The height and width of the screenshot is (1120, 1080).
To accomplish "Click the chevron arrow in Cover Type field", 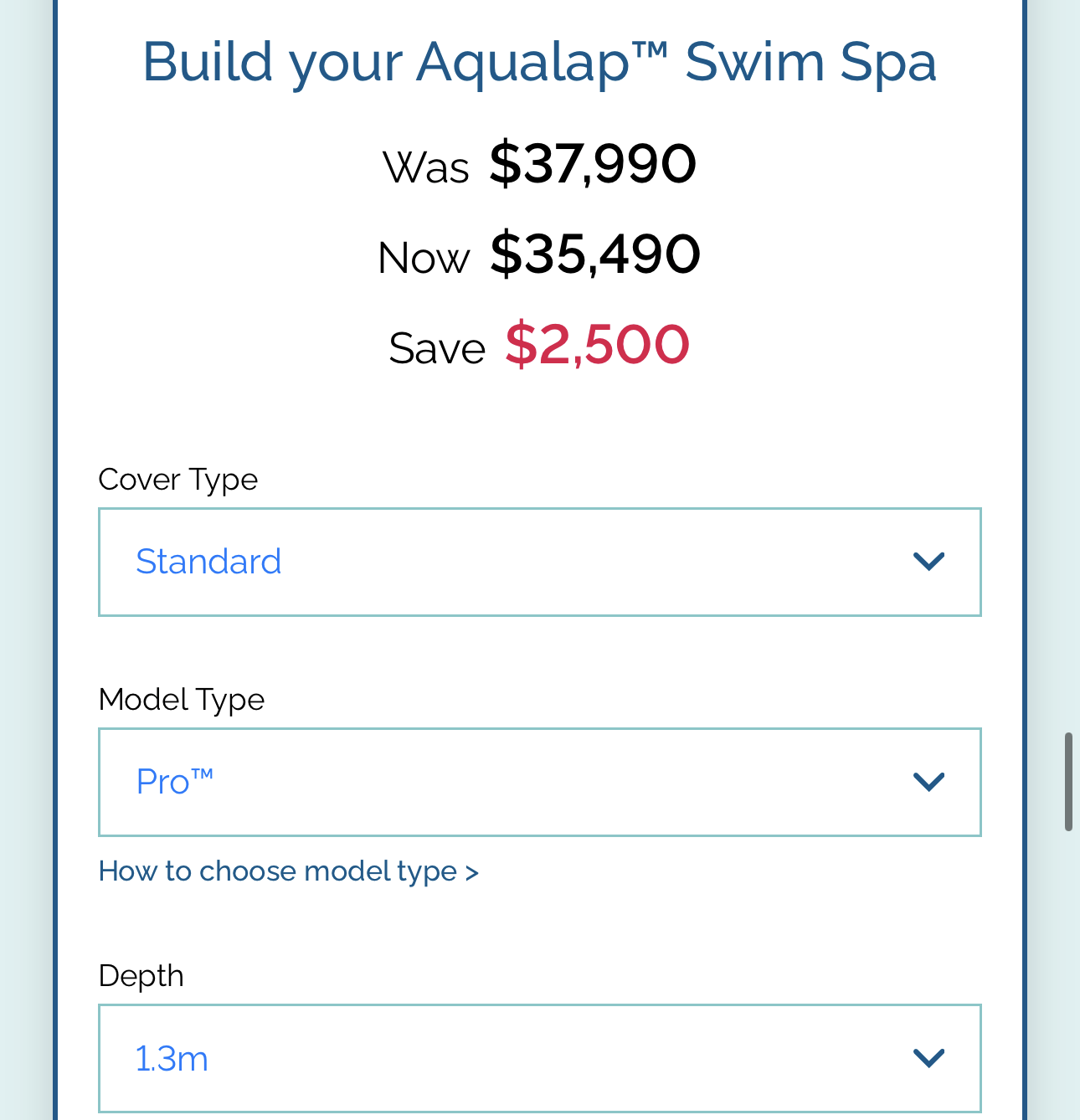I will pyautogui.click(x=928, y=562).
